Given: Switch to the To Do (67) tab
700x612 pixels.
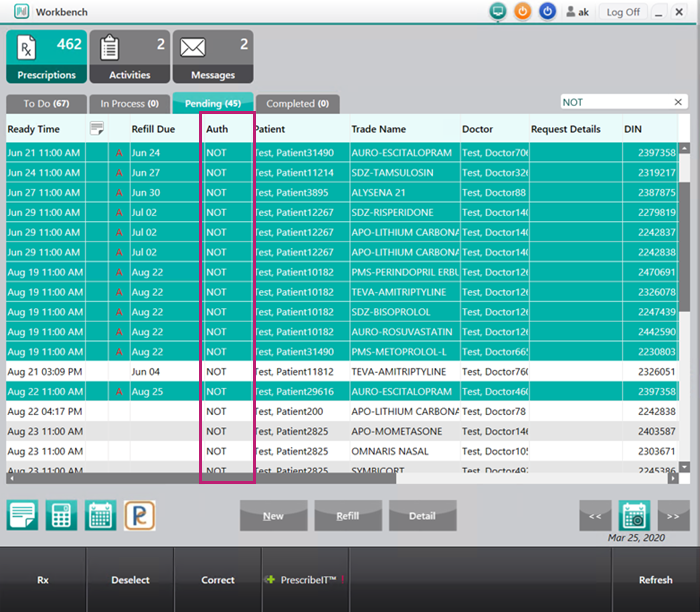Looking at the screenshot, I should (46, 104).
